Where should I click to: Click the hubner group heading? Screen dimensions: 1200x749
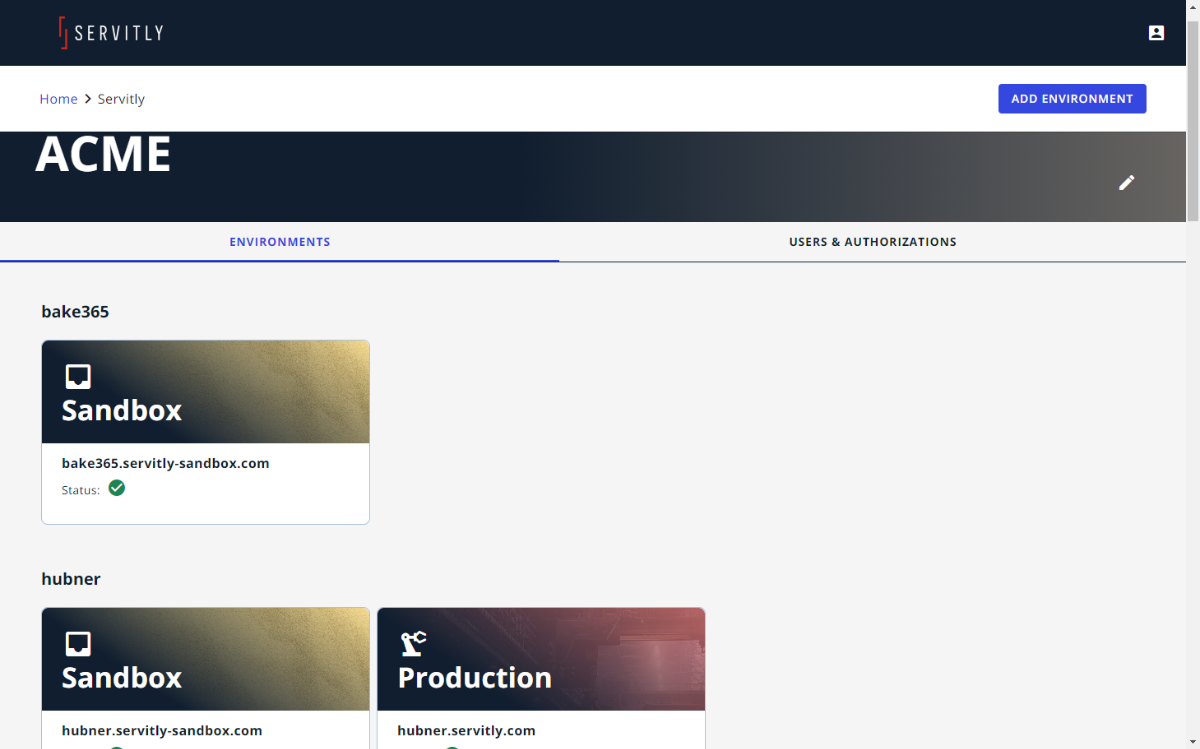(x=71, y=578)
